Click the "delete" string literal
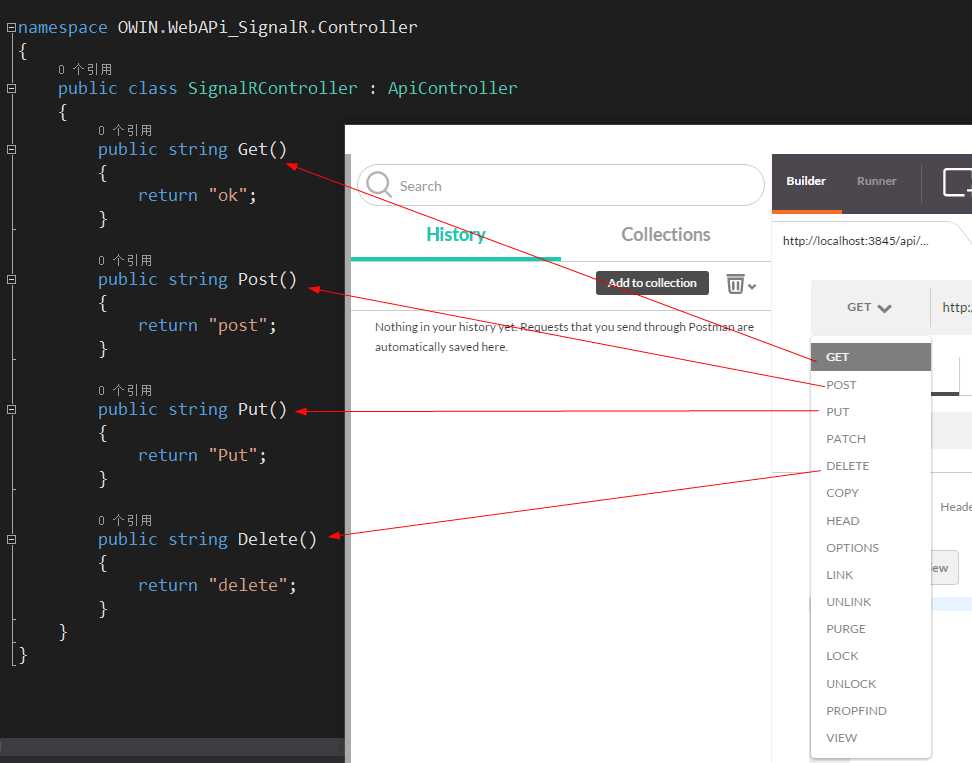Viewport: 972px width, 763px height. pyautogui.click(x=248, y=585)
